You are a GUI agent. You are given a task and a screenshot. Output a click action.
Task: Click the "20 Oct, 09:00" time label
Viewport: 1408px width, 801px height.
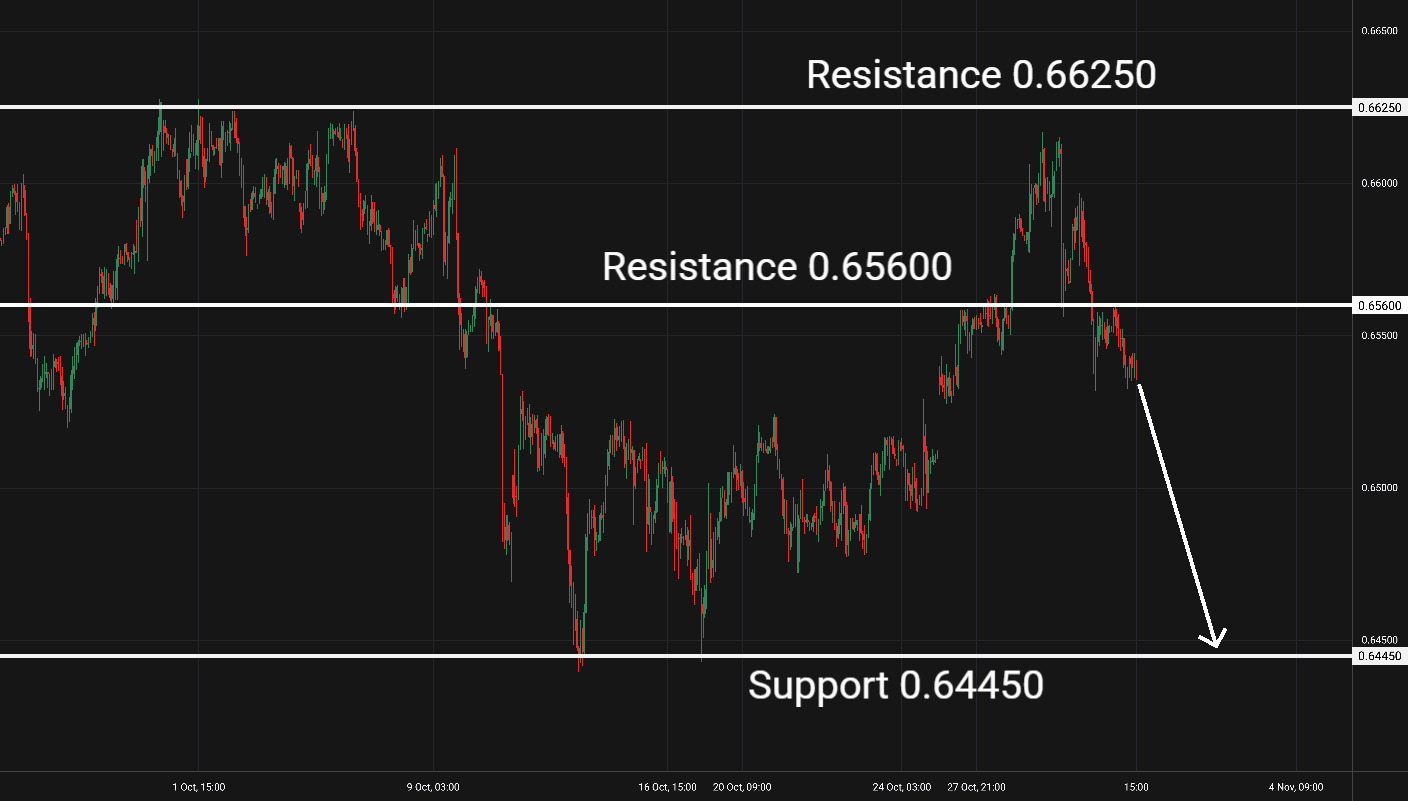pos(742,787)
